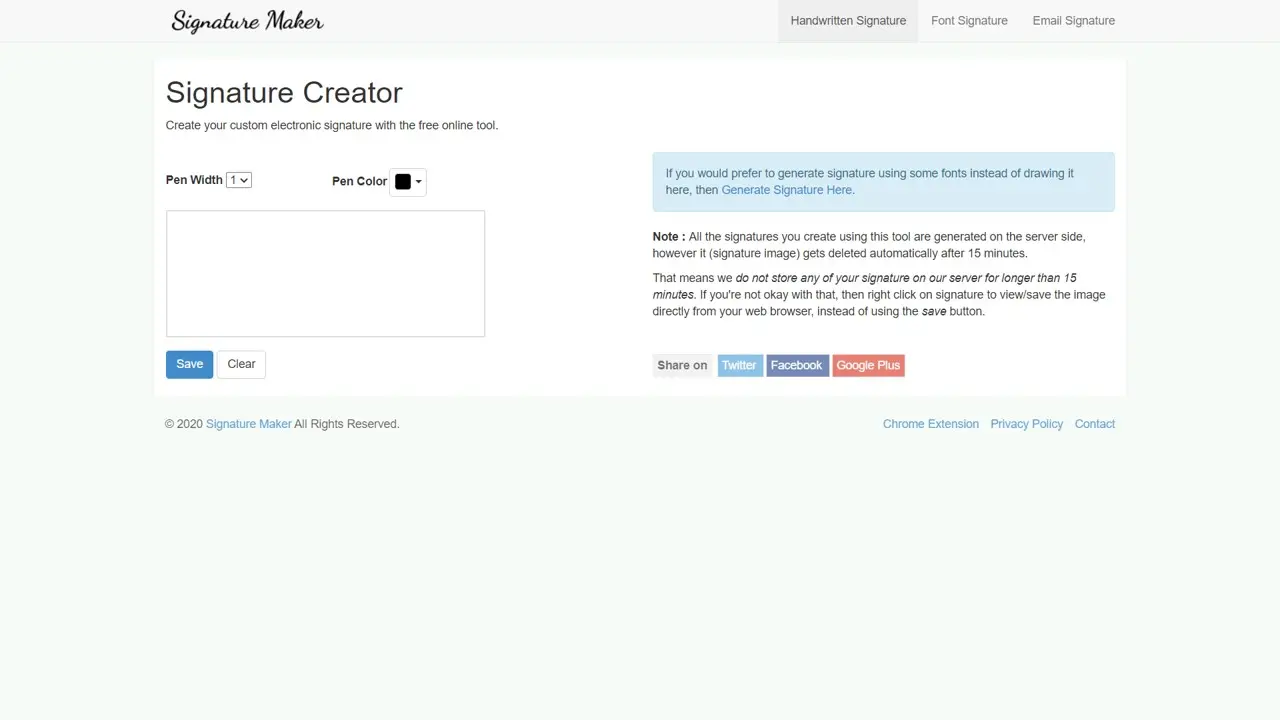Open the Signature Maker logo homepage
This screenshot has height=720, width=1280.
(247, 21)
